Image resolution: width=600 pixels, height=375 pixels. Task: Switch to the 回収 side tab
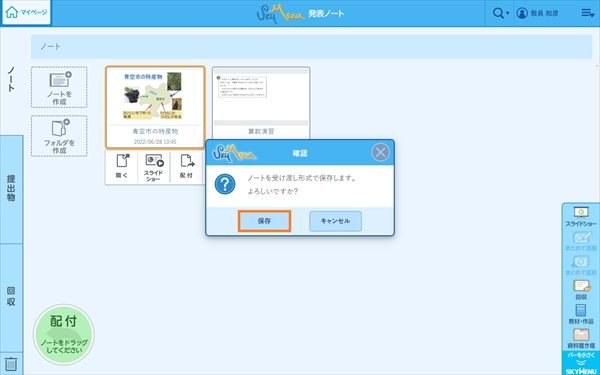tap(11, 297)
